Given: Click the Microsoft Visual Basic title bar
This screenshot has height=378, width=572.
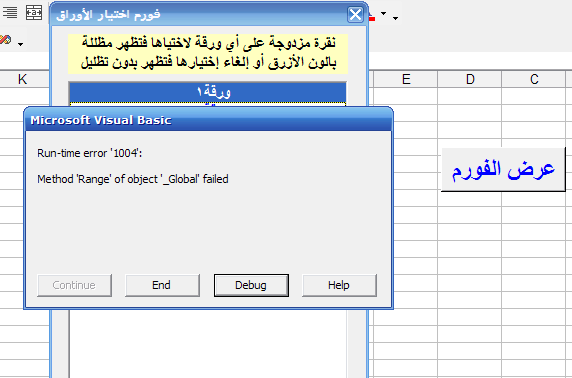Looking at the screenshot, I should (208, 120).
